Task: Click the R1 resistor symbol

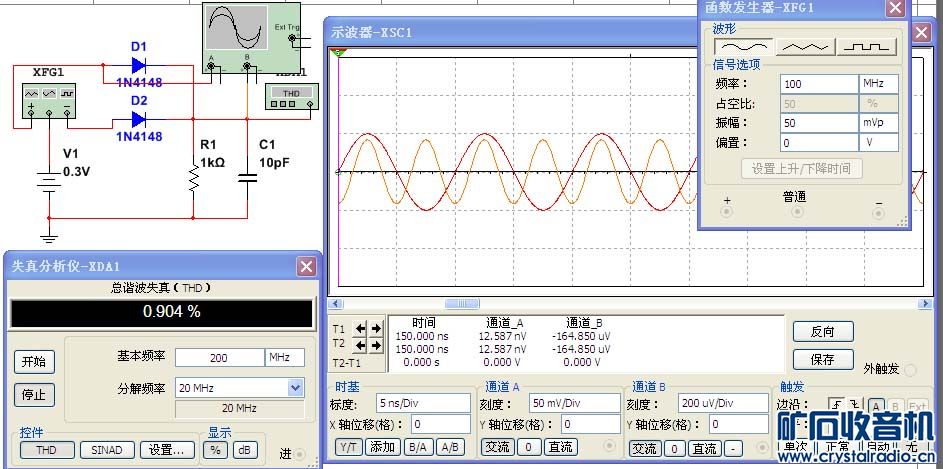Action: tap(194, 179)
